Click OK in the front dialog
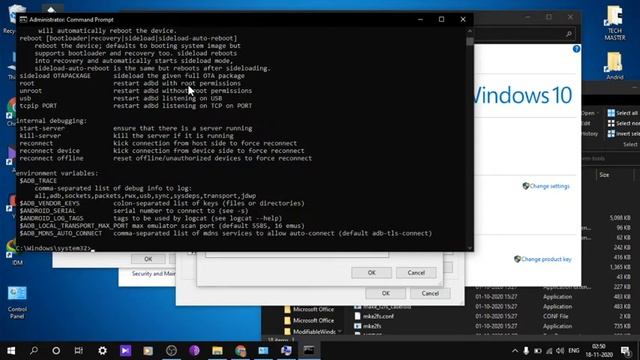Viewport: 640px width, 360px height. (371, 273)
